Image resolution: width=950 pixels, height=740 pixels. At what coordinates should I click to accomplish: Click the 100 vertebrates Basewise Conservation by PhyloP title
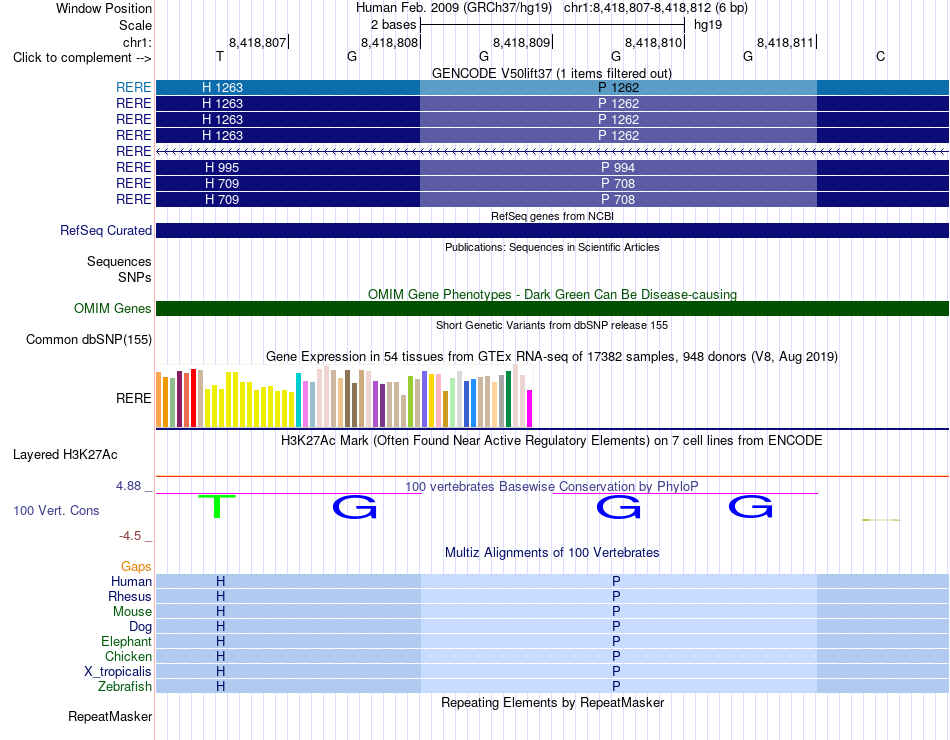pos(551,486)
